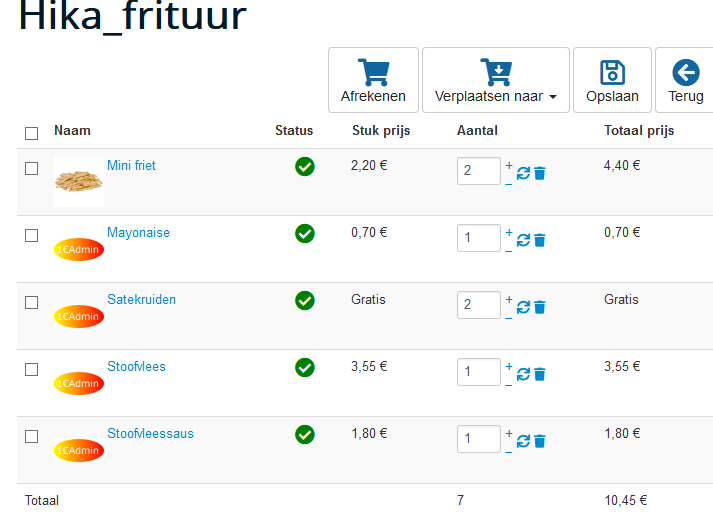Select the Stoofvlees row checkbox
The width and height of the screenshot is (713, 521).
pyautogui.click(x=32, y=369)
